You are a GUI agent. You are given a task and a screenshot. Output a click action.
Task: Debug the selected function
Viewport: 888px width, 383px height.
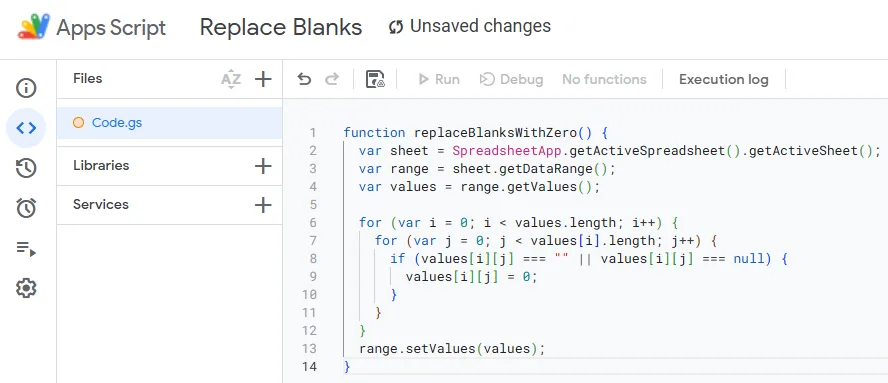(511, 79)
